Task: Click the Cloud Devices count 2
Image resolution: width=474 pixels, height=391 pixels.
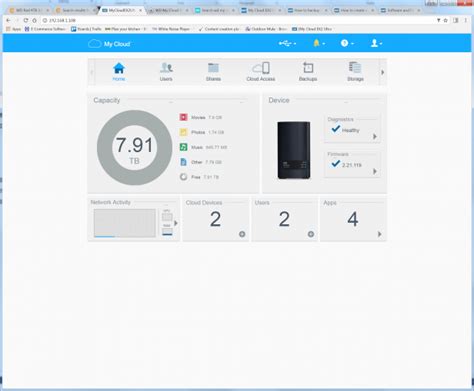Action: (215, 219)
